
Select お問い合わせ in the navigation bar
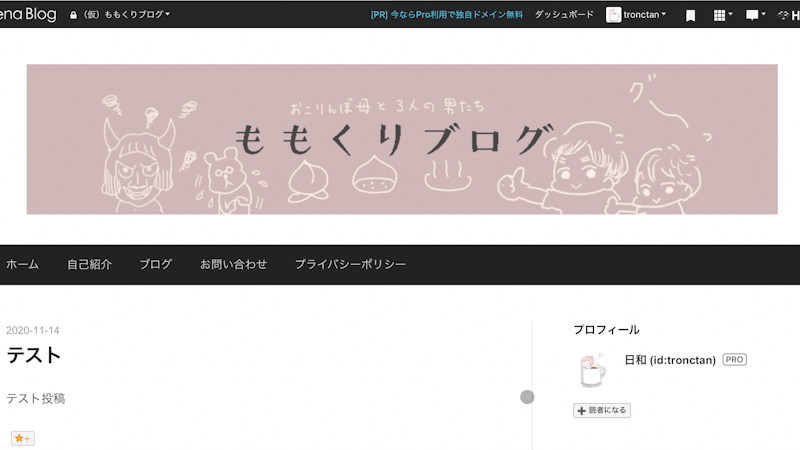click(x=233, y=264)
